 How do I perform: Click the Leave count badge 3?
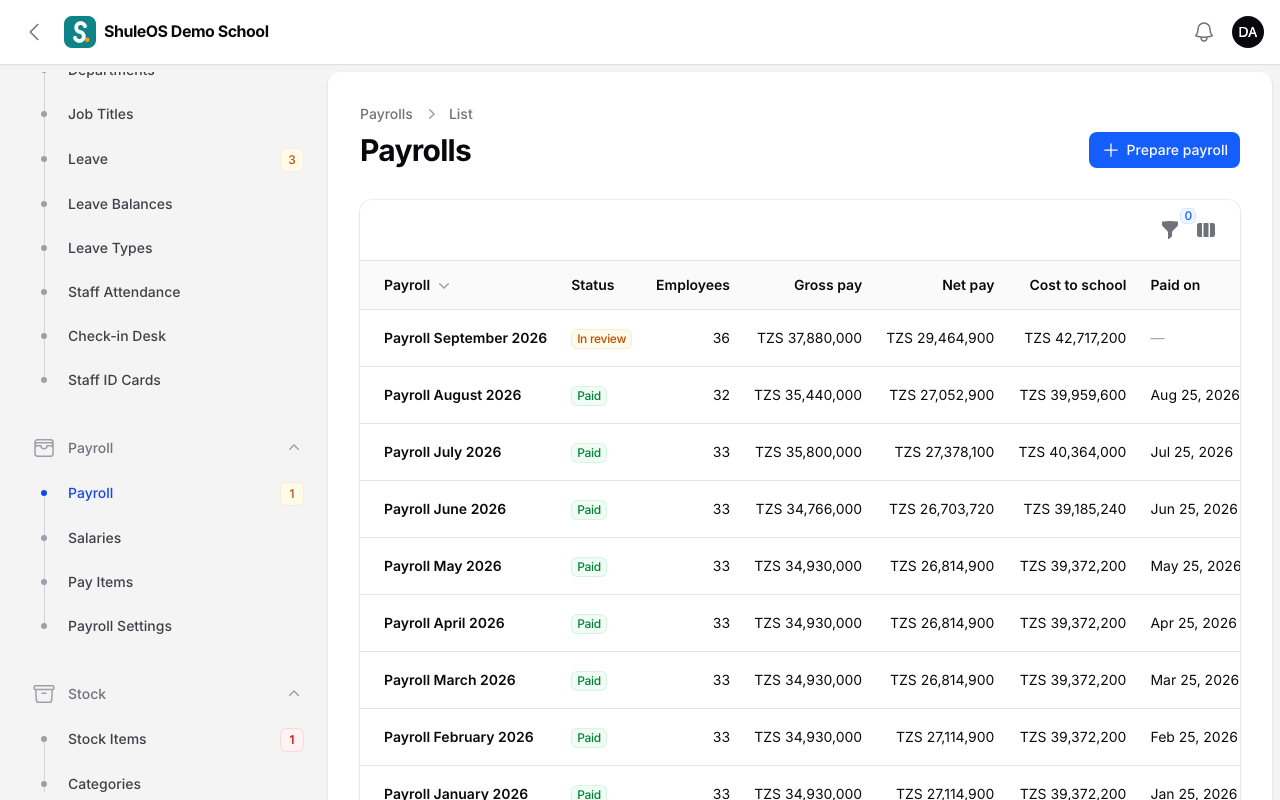[292, 159]
